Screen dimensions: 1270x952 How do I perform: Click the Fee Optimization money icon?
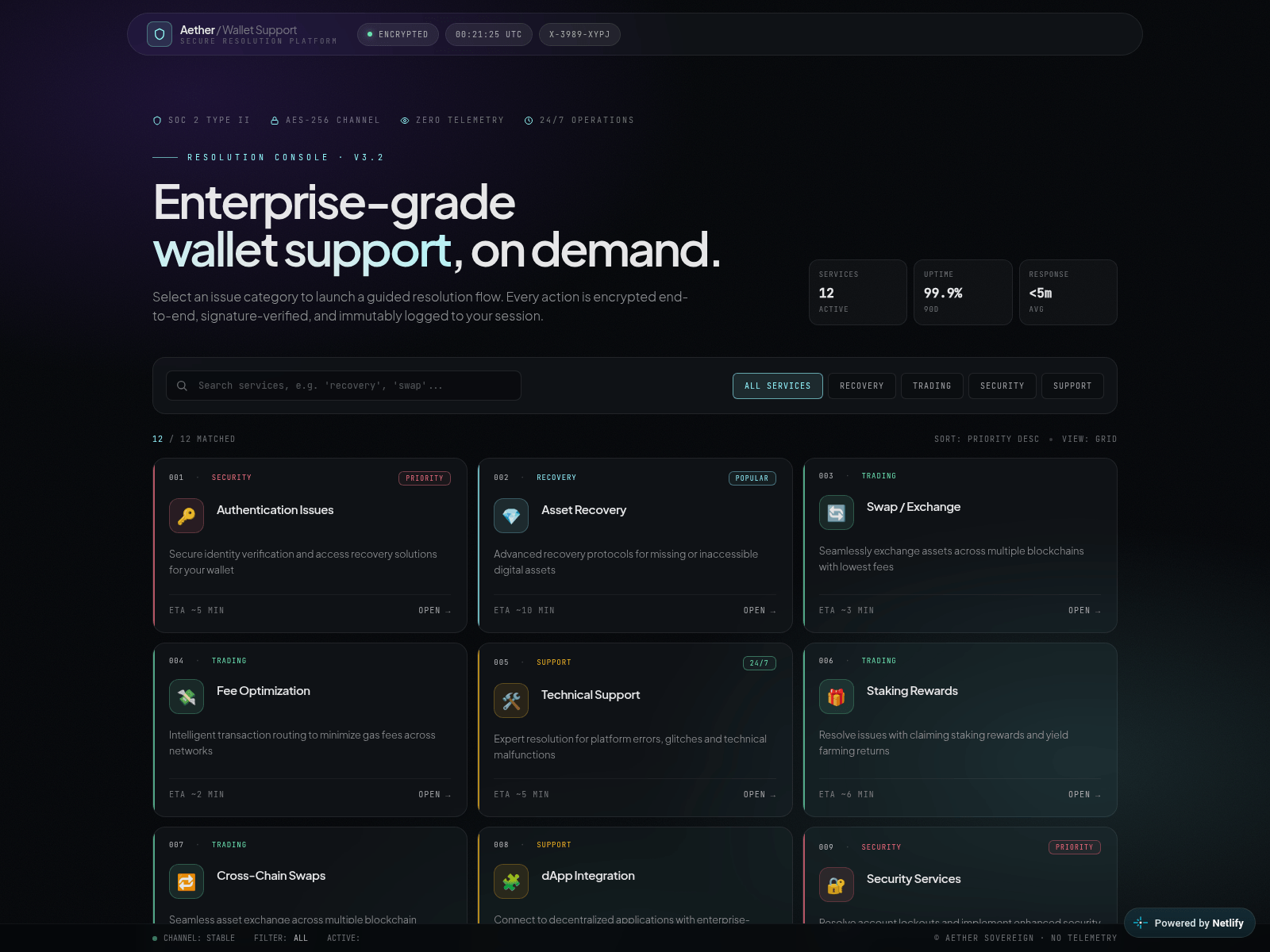click(187, 697)
